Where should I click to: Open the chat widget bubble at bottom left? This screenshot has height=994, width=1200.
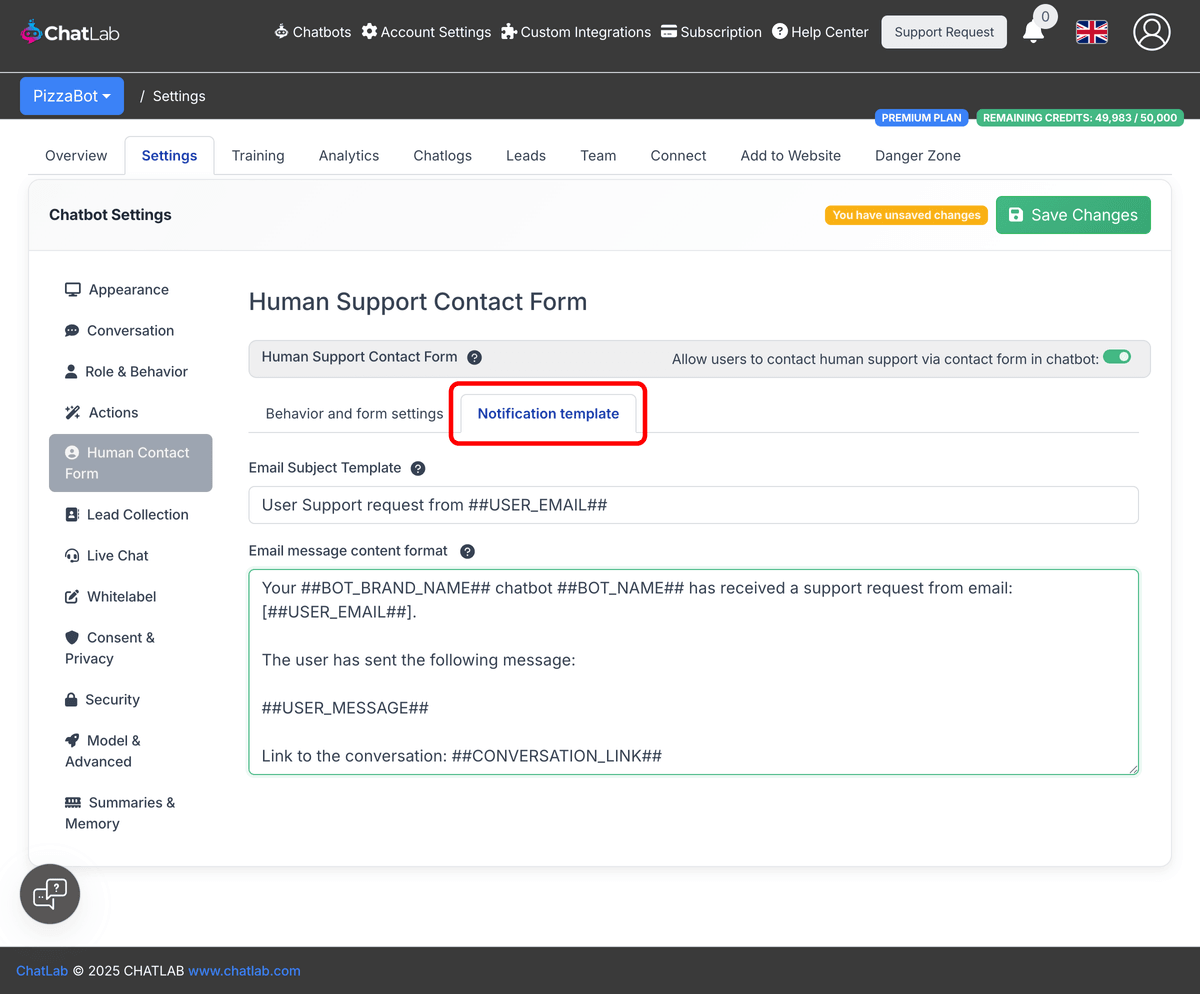pyautogui.click(x=49, y=893)
